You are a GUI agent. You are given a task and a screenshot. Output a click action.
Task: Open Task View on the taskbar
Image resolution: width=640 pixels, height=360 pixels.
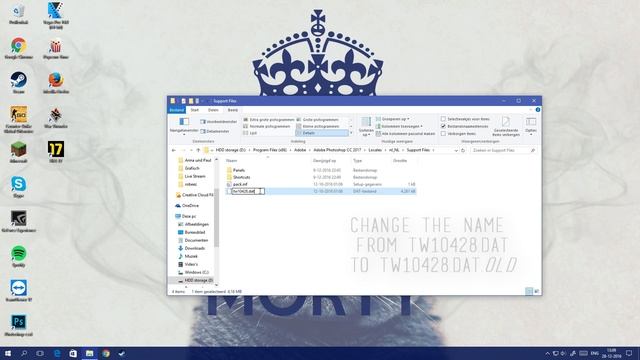tap(40, 353)
